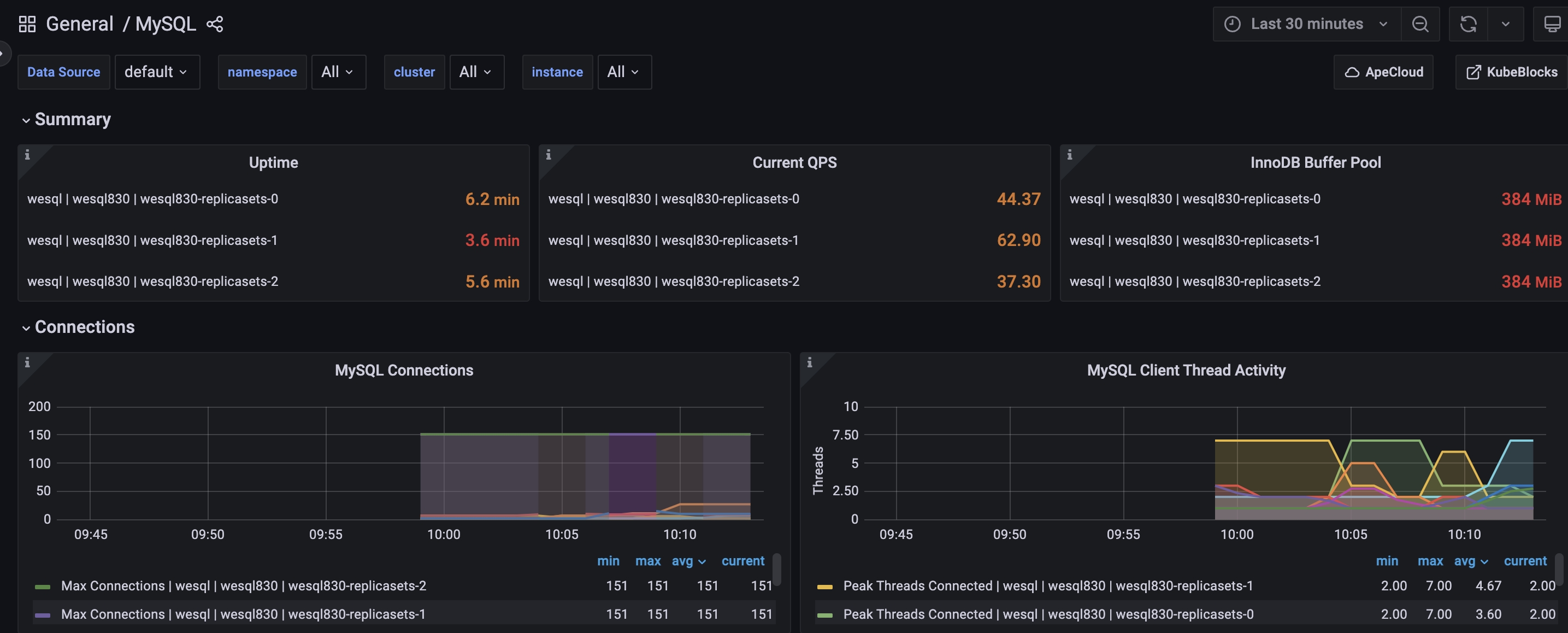Click Thread Activity legend scrollbar
The width and height of the screenshot is (1568, 633).
click(x=1559, y=570)
